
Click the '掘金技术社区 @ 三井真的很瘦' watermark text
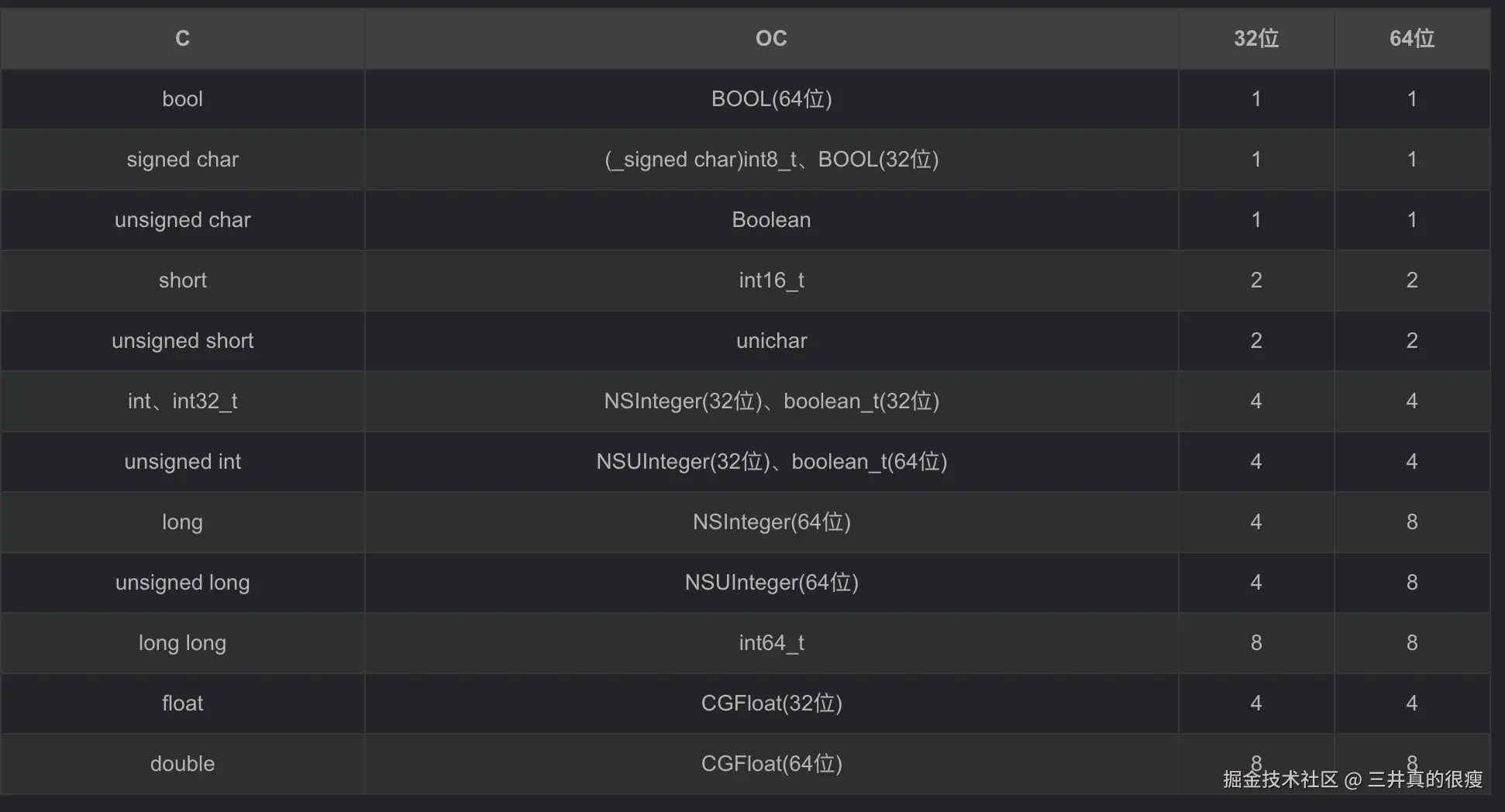click(x=1352, y=779)
